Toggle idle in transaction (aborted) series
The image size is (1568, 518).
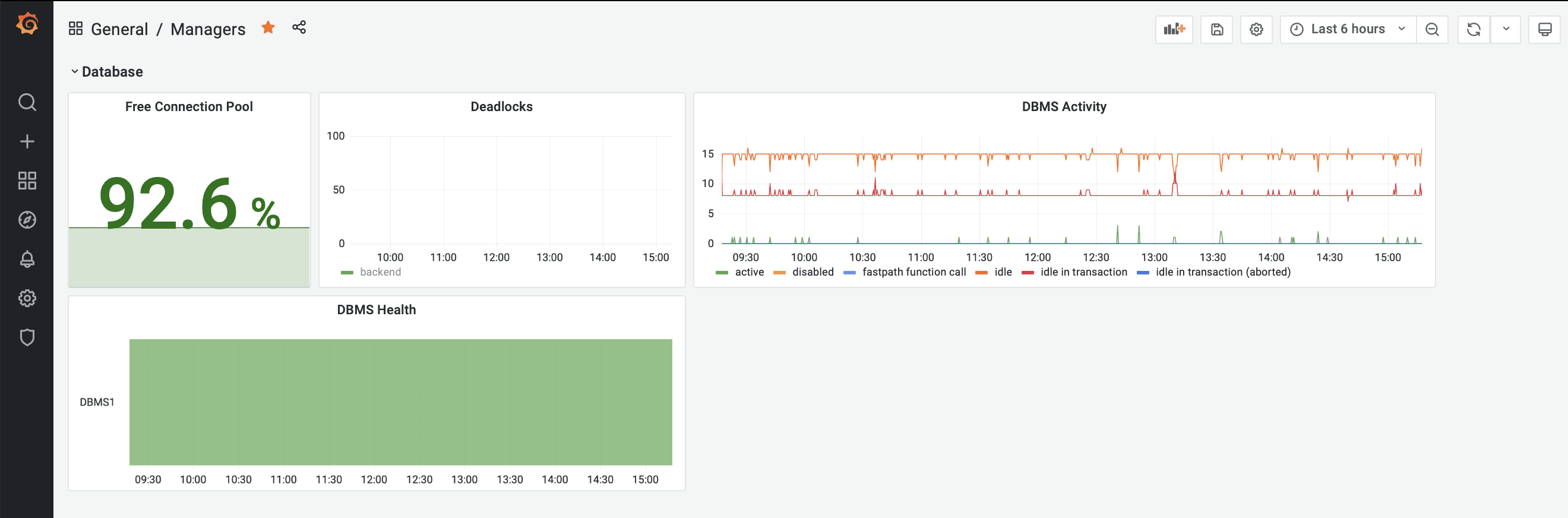pyautogui.click(x=1223, y=272)
